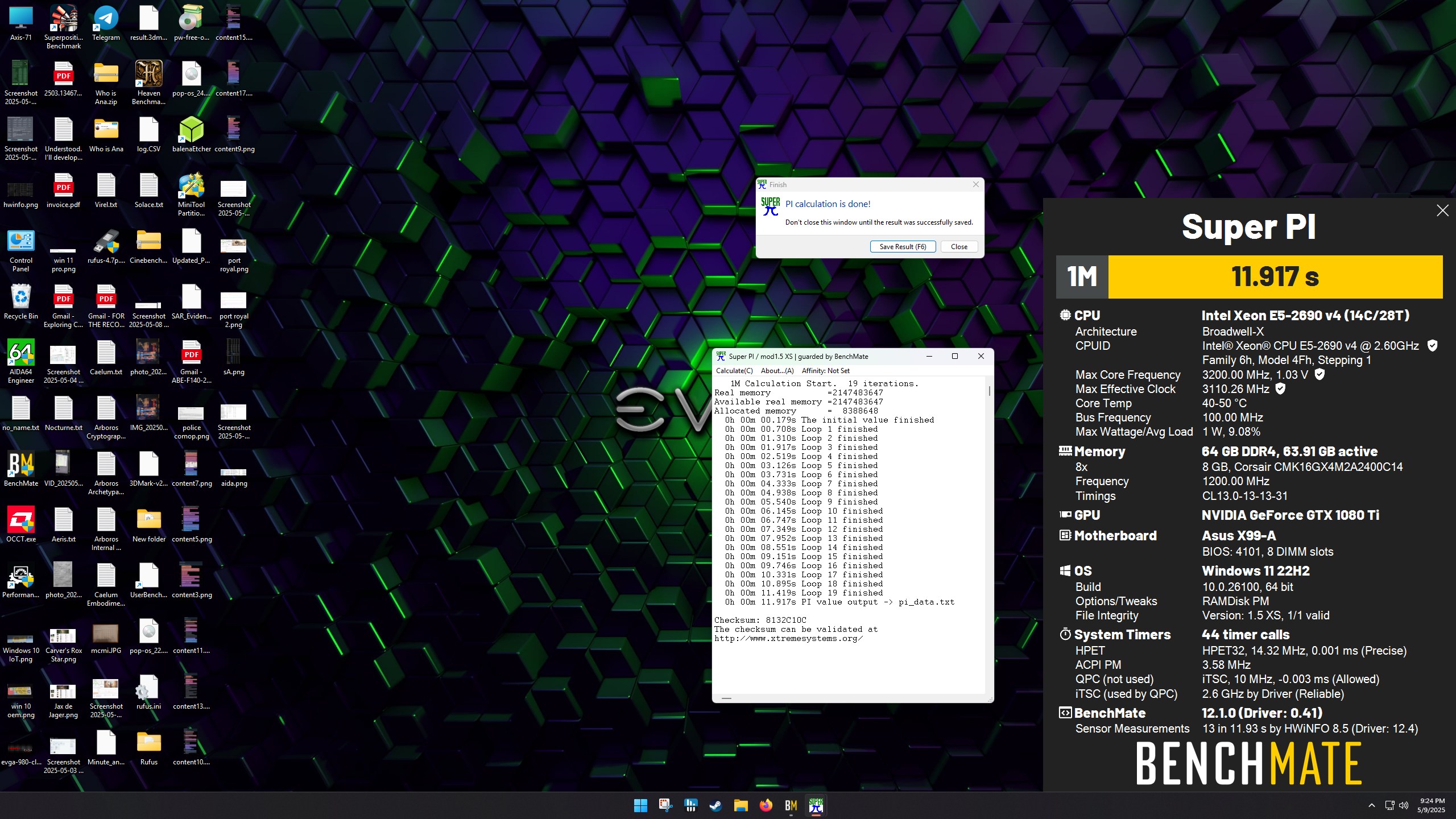Open the Rufus folder on the desktop

coord(148,748)
